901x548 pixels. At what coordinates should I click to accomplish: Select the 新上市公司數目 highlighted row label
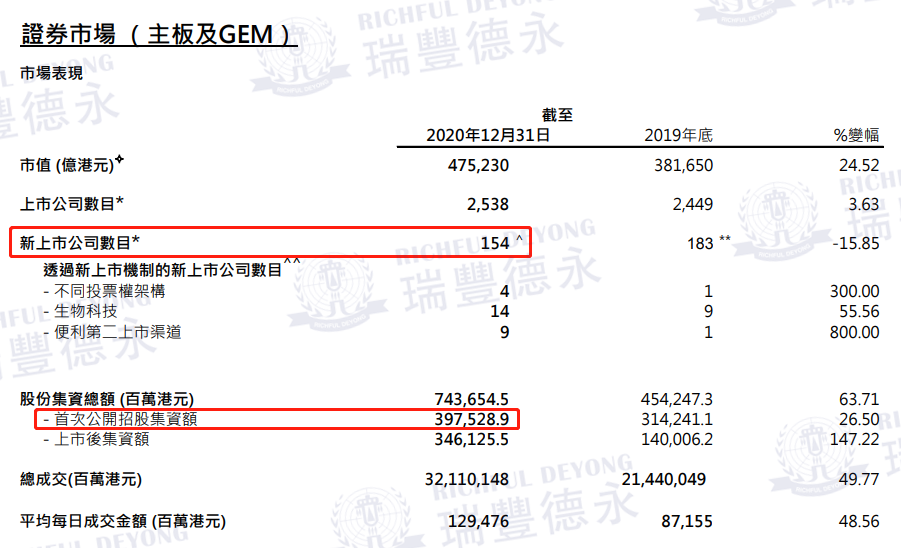(80, 242)
